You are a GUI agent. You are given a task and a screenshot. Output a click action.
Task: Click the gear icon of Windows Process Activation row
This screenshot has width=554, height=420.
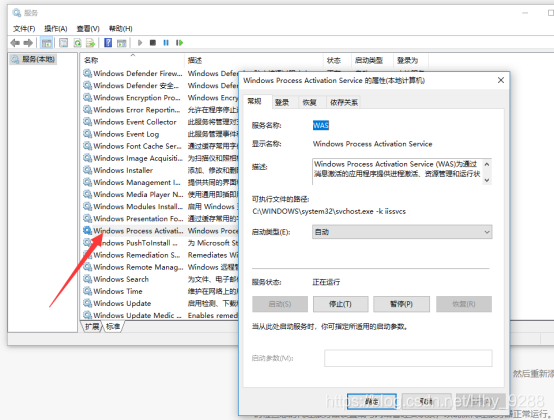pyautogui.click(x=87, y=231)
